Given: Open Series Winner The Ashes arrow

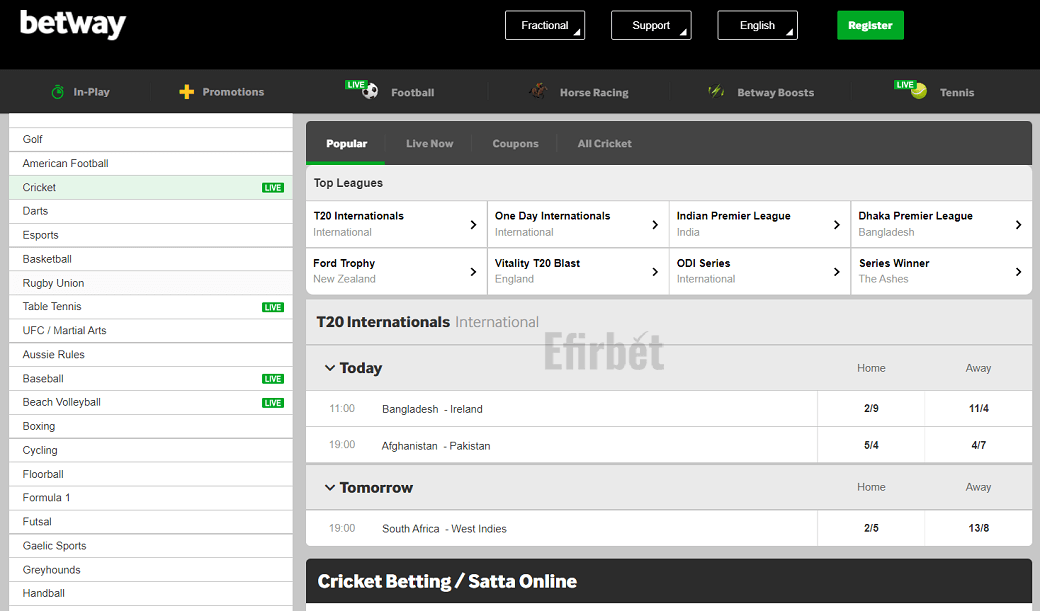Looking at the screenshot, I should coord(1018,272).
